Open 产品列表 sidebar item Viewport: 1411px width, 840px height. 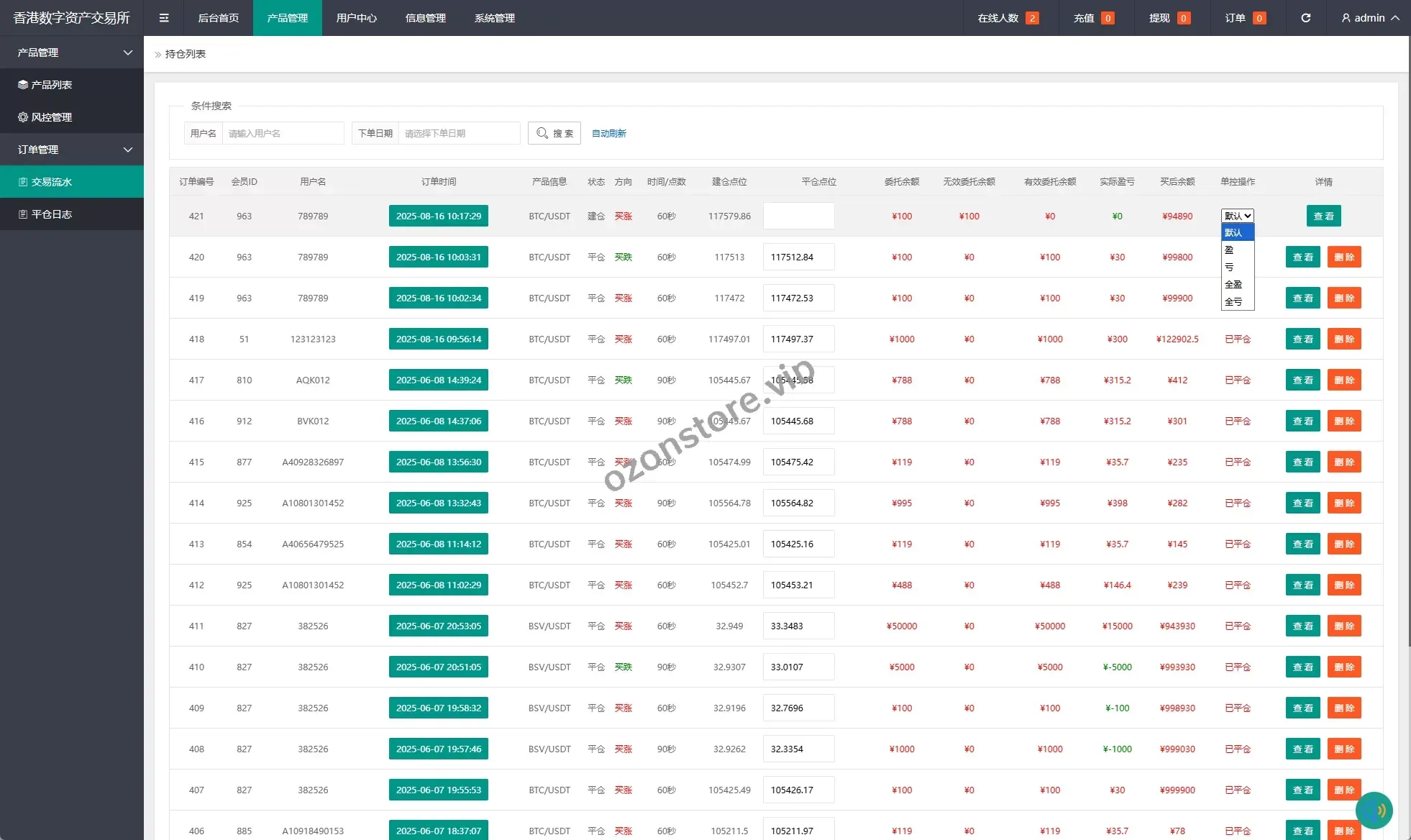(51, 85)
